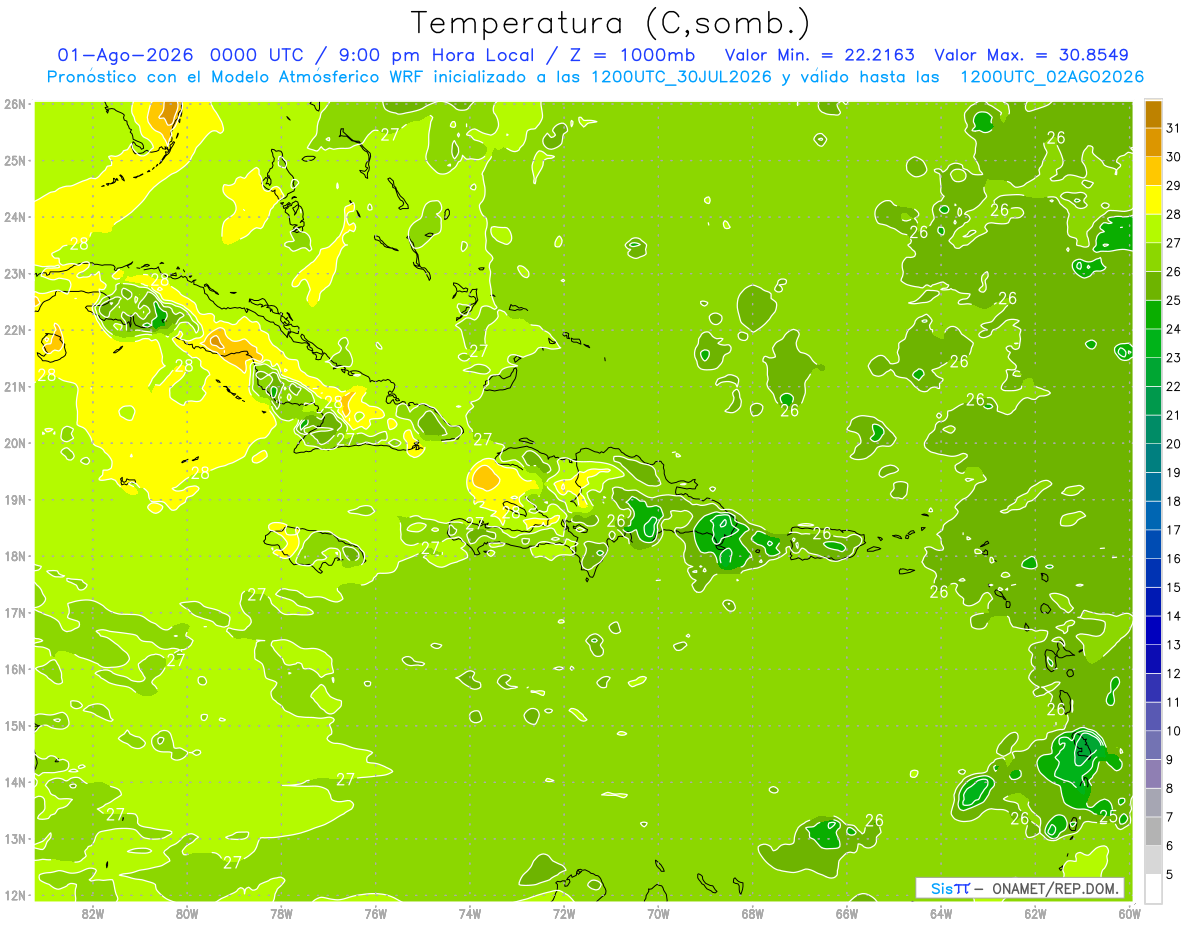Click the number 31 on the color scale
This screenshot has width=1200, height=927.
[x=1174, y=128]
